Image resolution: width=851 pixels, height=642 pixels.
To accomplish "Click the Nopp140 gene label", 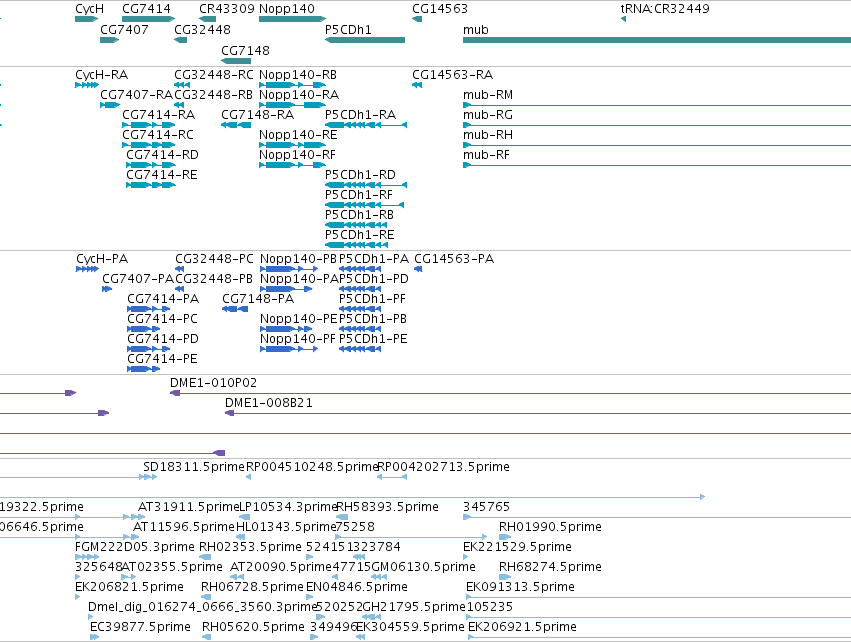I will (x=287, y=9).
